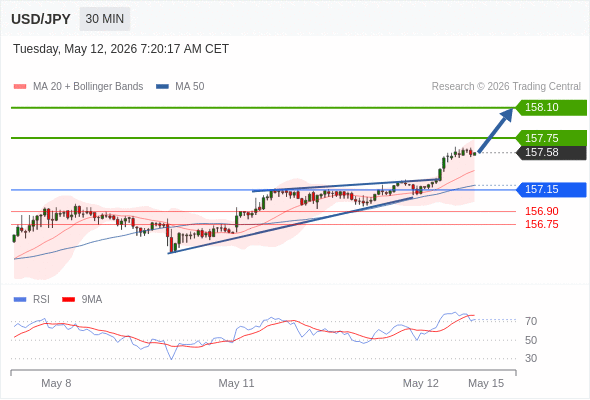Click the date line 'Tuesday, May 12, 2026 7:20:17 AM CET'

pyautogui.click(x=121, y=49)
